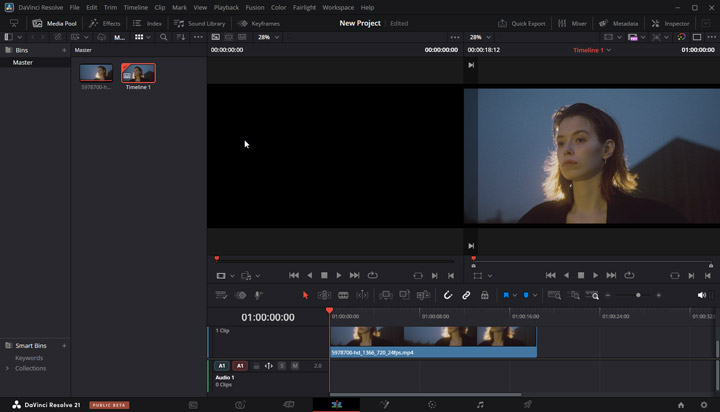
Task: Open the Mark menu
Action: (x=179, y=7)
